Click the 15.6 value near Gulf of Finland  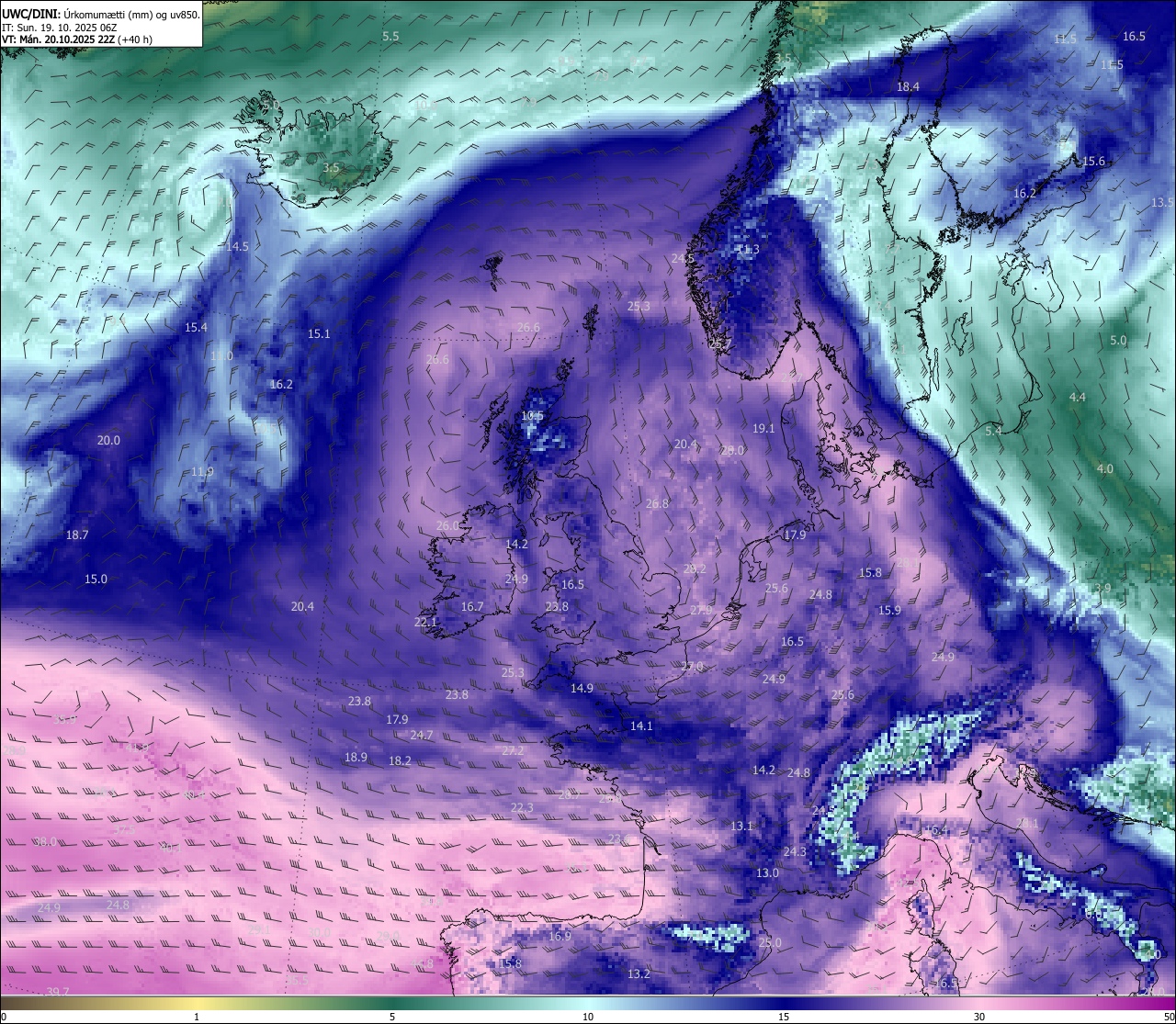1093,161
